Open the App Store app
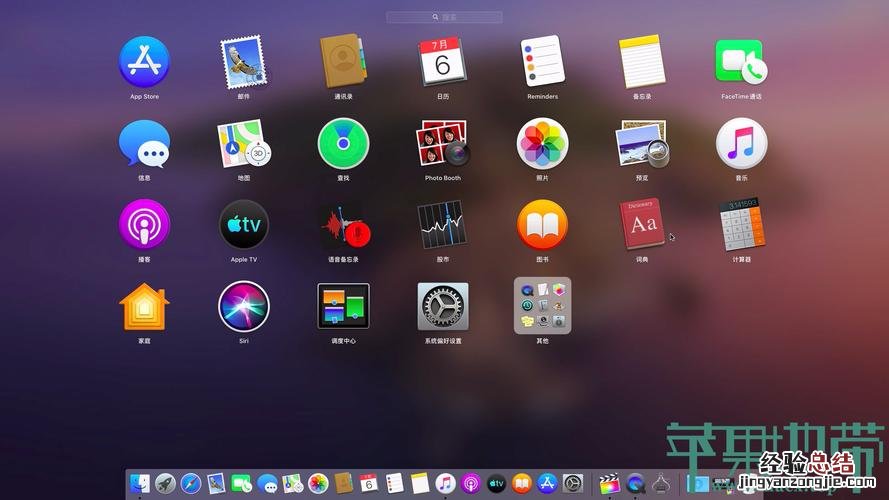889x500 pixels. point(144,62)
